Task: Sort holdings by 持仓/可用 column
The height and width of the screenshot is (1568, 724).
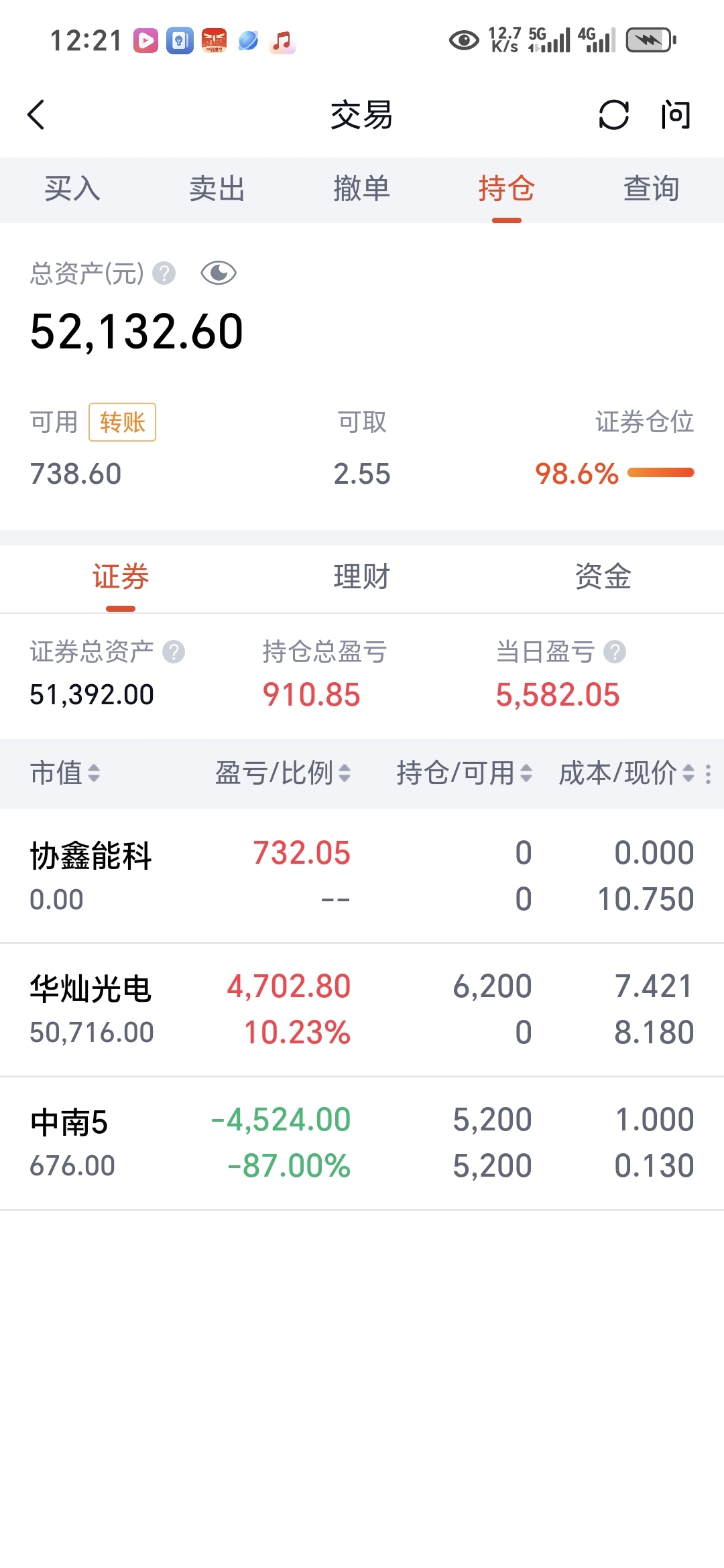Action: 464,773
